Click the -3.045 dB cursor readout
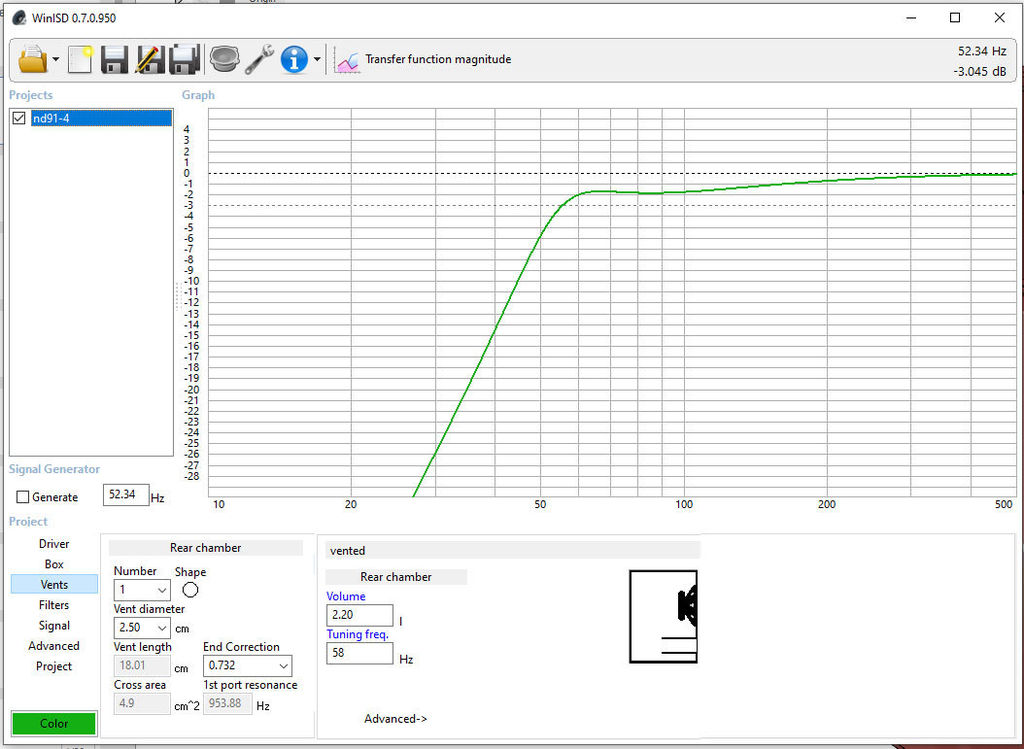 (x=979, y=72)
